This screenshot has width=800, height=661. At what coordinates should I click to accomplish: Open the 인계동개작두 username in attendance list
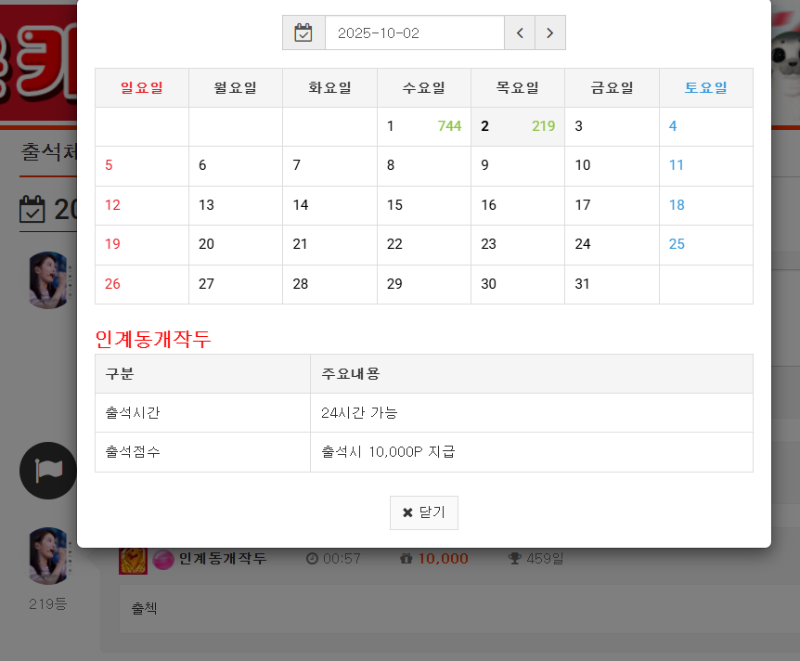(x=222, y=559)
